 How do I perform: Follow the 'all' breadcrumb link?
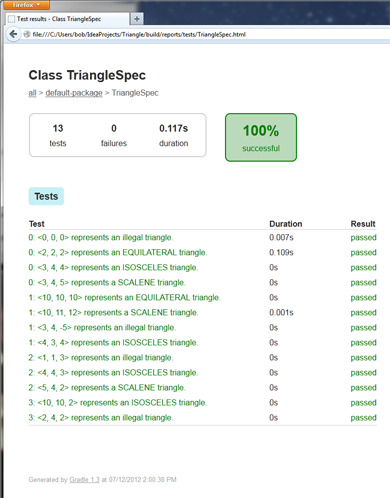tap(32, 93)
